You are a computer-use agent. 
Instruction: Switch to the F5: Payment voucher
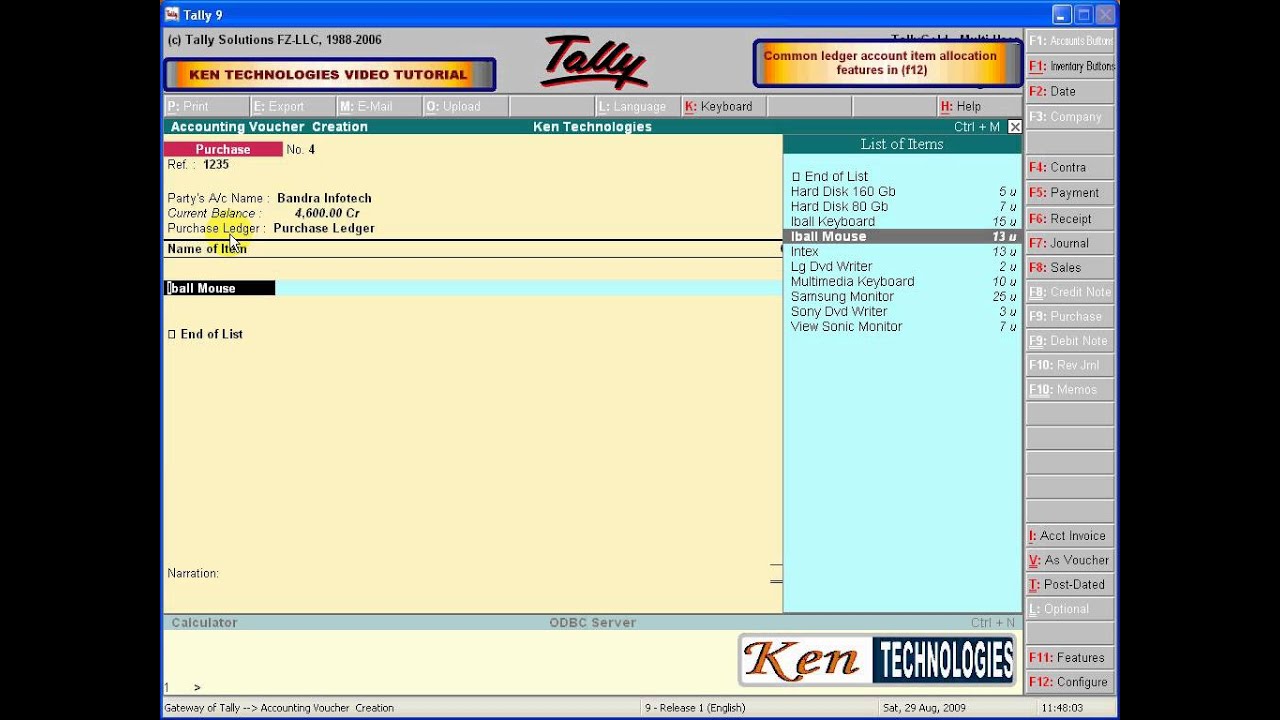pos(1070,193)
